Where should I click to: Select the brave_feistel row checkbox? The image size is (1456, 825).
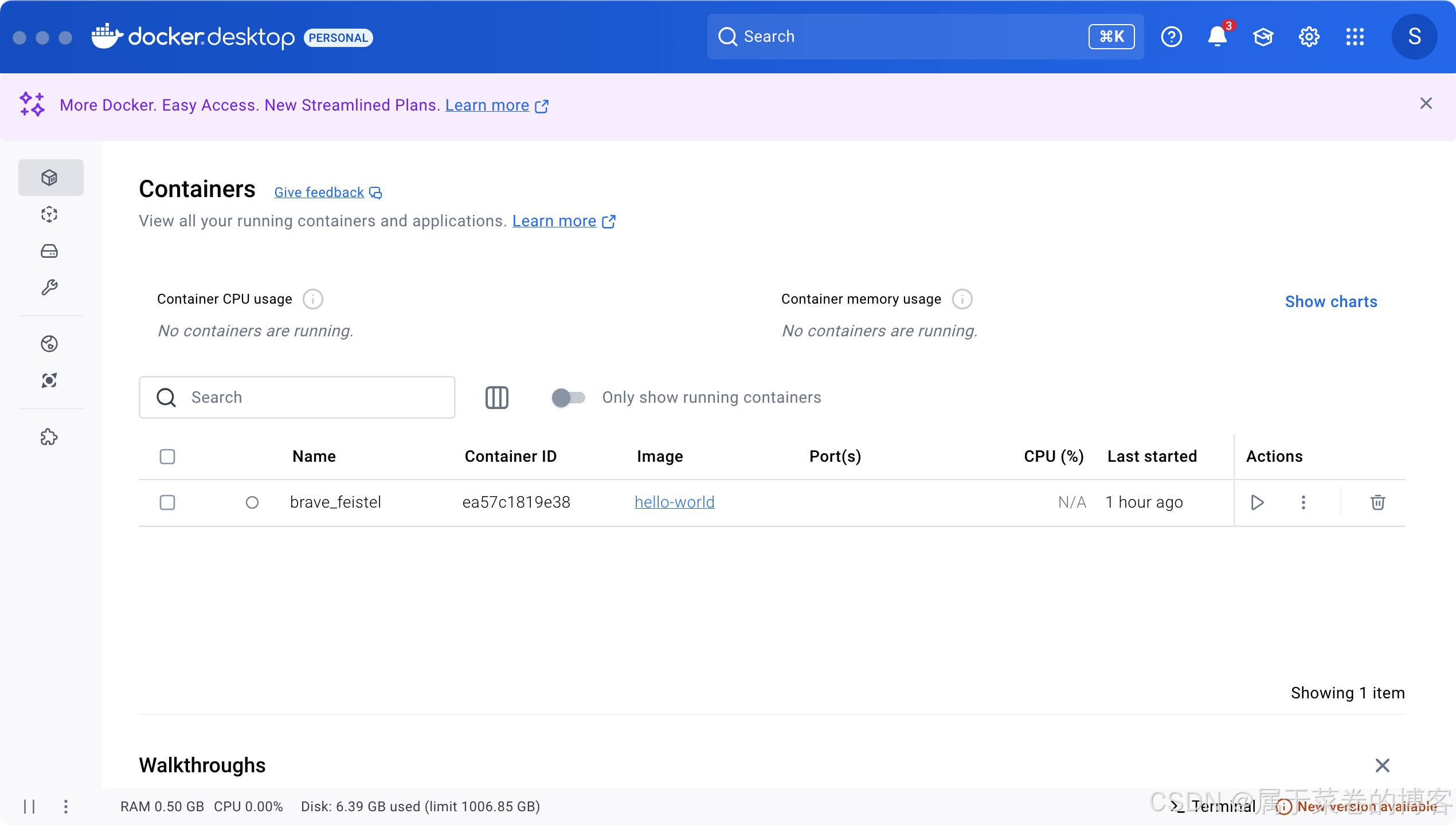coord(167,502)
